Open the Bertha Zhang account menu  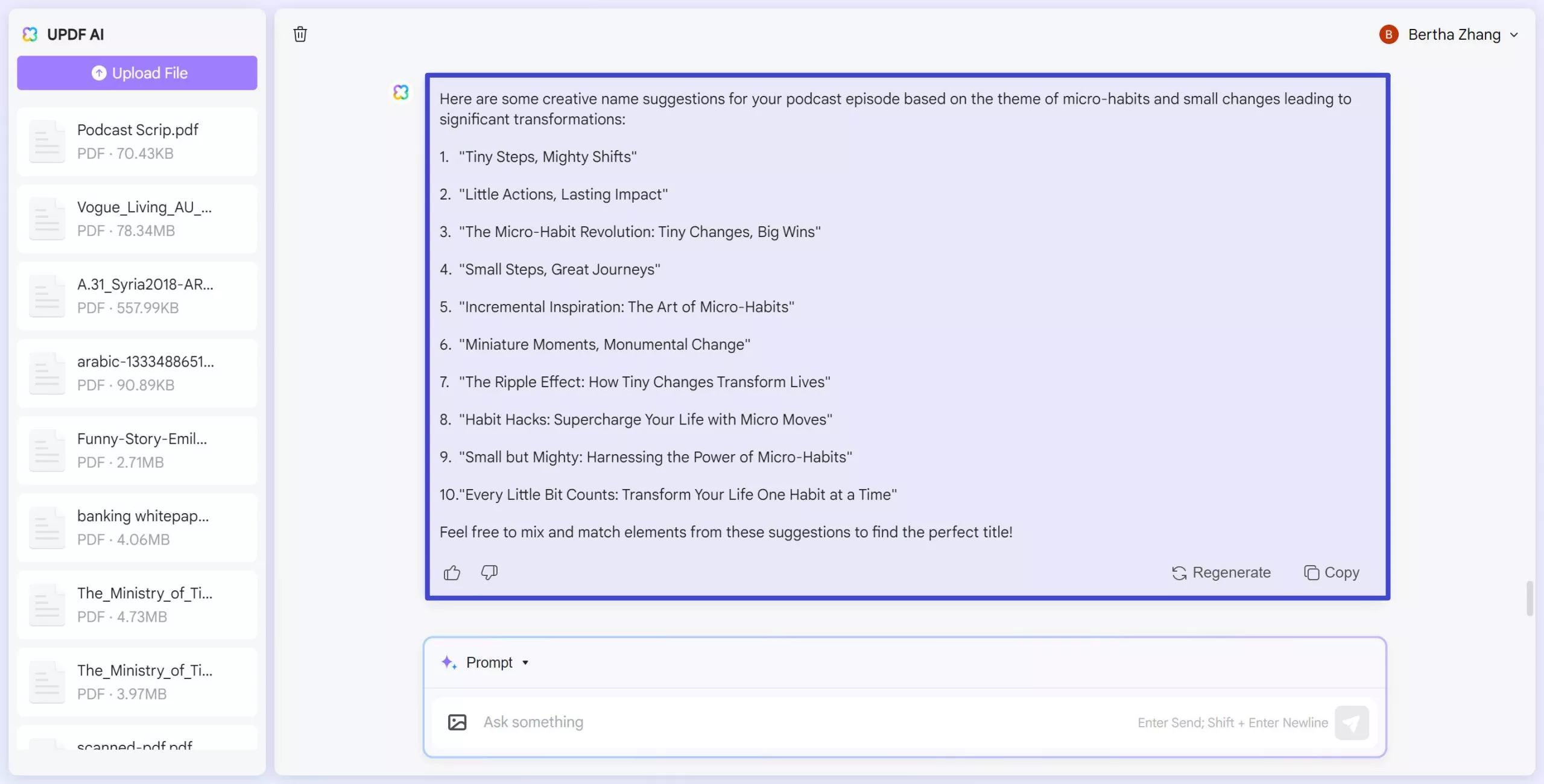pyautogui.click(x=1514, y=34)
